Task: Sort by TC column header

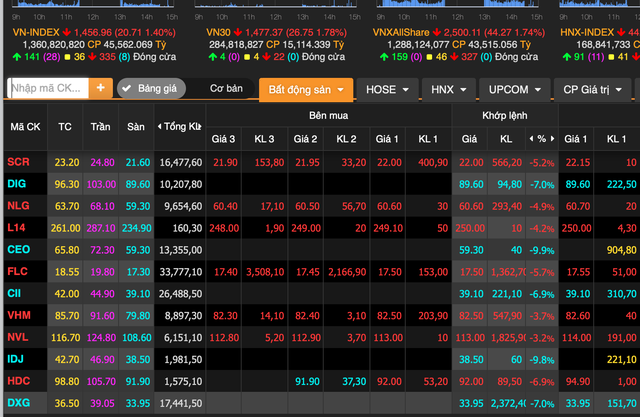Action: click(65, 127)
